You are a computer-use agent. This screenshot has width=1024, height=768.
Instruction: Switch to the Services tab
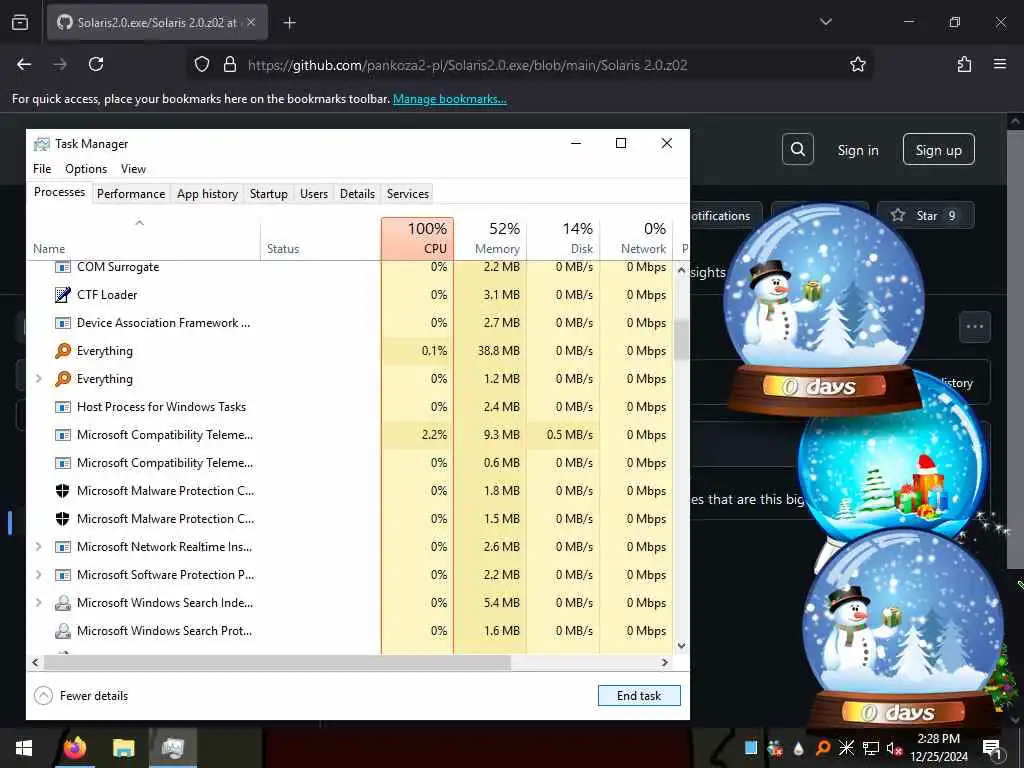click(x=408, y=194)
